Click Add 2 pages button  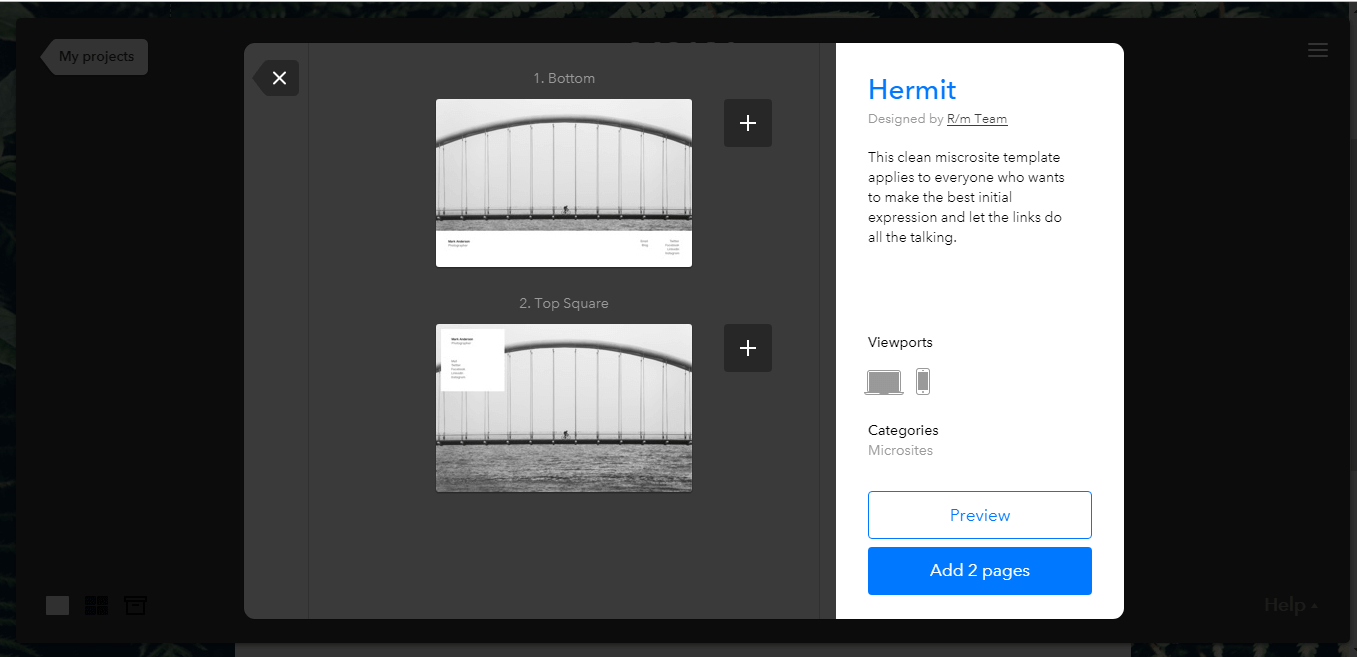[x=979, y=571]
